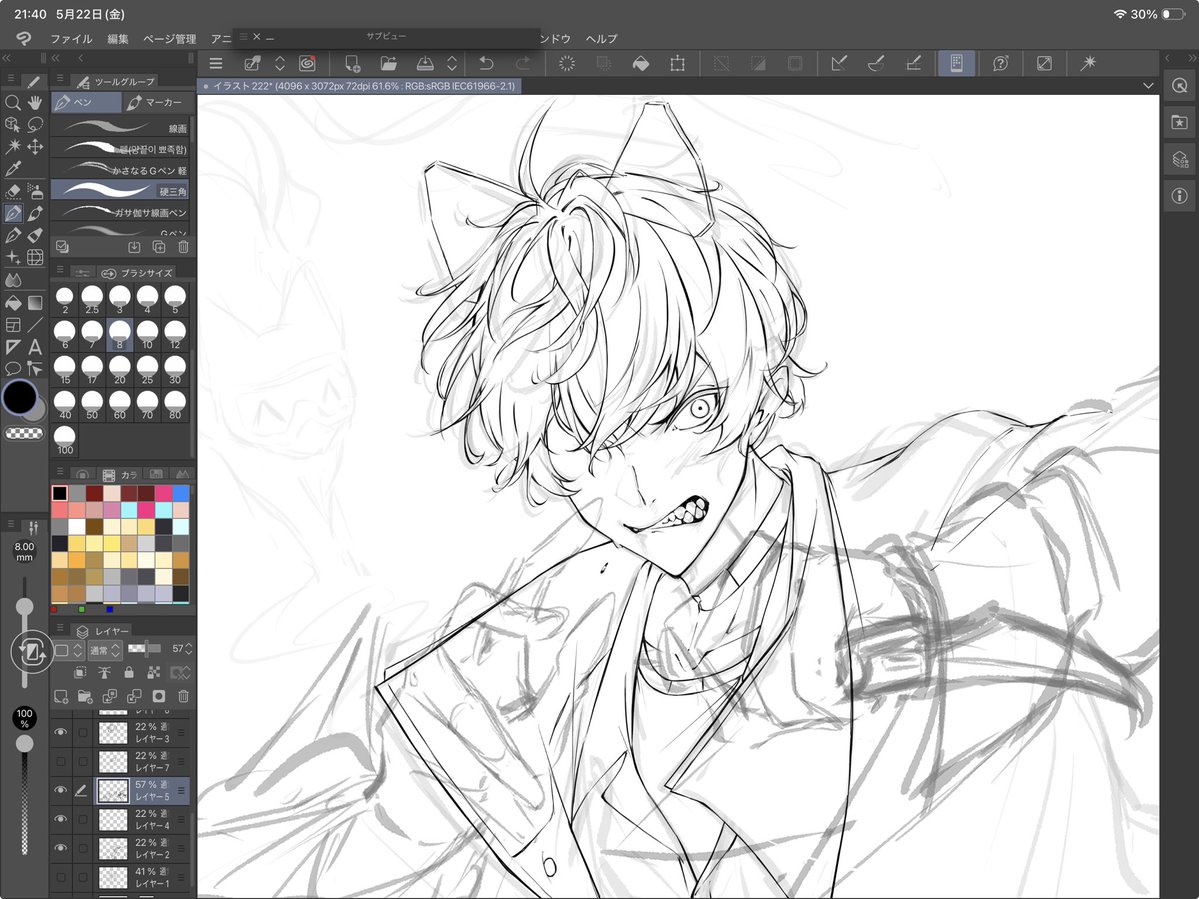The width and height of the screenshot is (1199, 899).
Task: Select 線画 brush preset
Action: (x=120, y=127)
